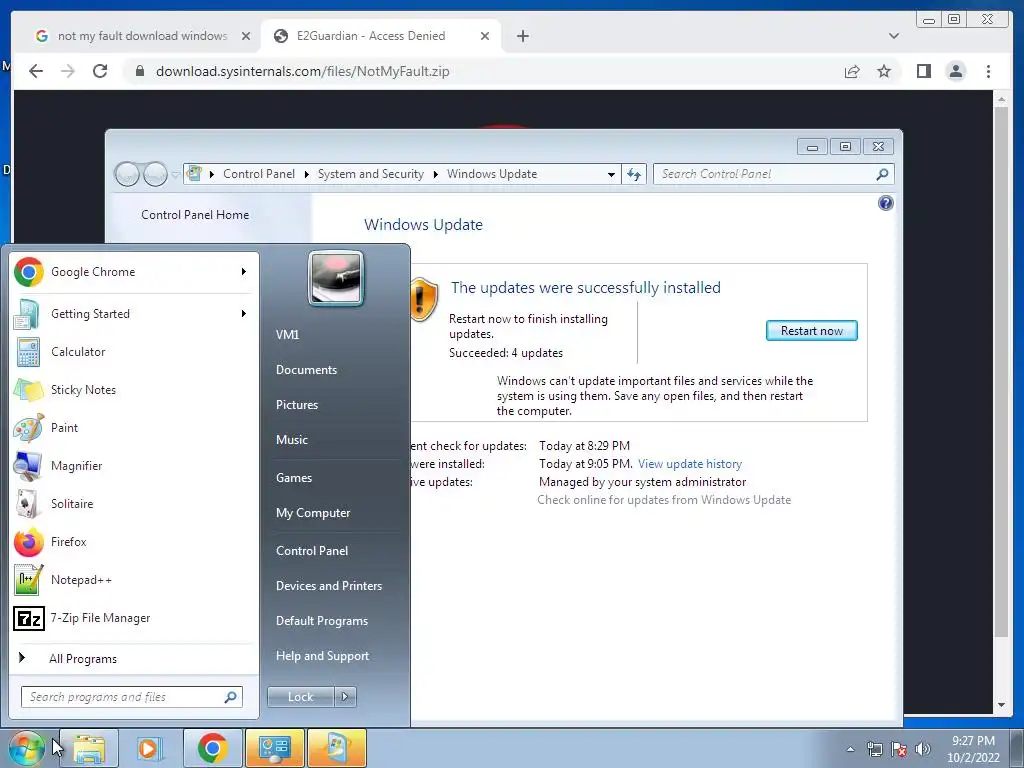
Task: Click the Windows Start orb button
Action: (x=26, y=748)
